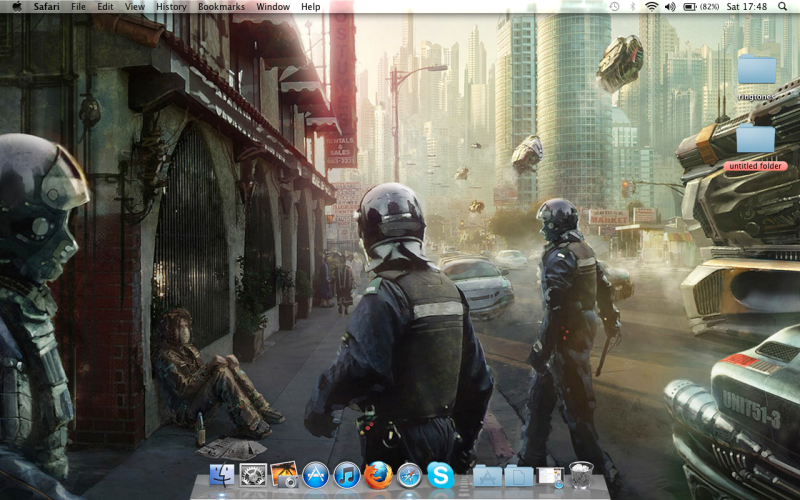
Task: Click the Bluetooth status icon
Action: (x=633, y=7)
